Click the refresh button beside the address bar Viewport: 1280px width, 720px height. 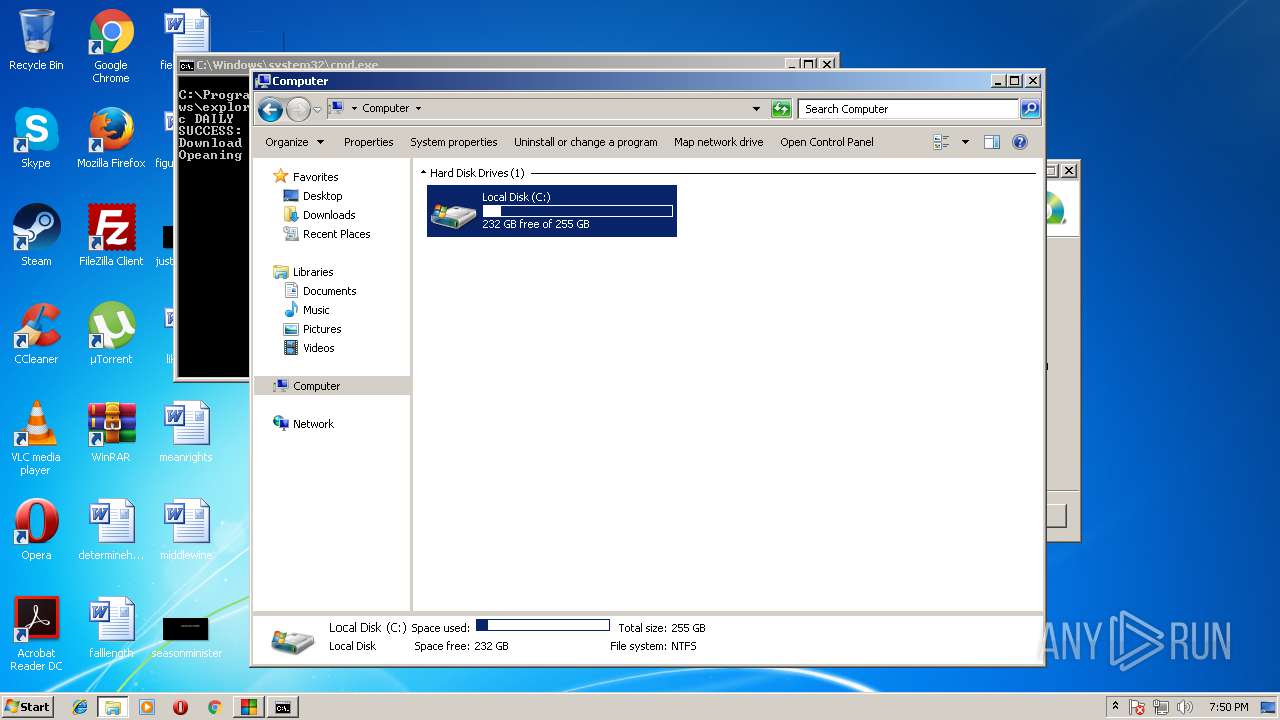pos(781,109)
